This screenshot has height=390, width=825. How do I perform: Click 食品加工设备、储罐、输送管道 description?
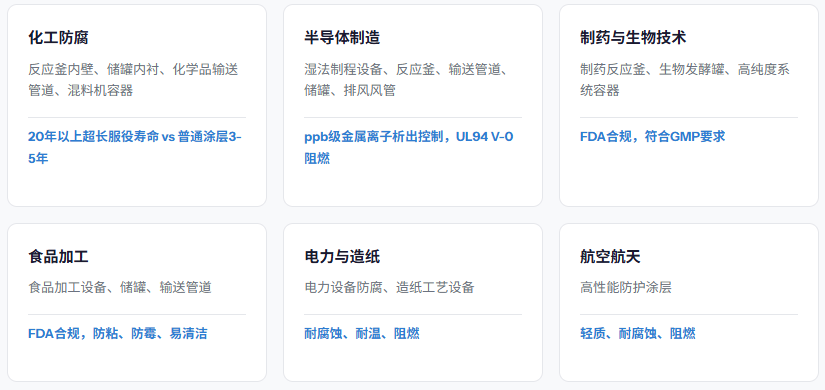pyautogui.click(x=120, y=287)
